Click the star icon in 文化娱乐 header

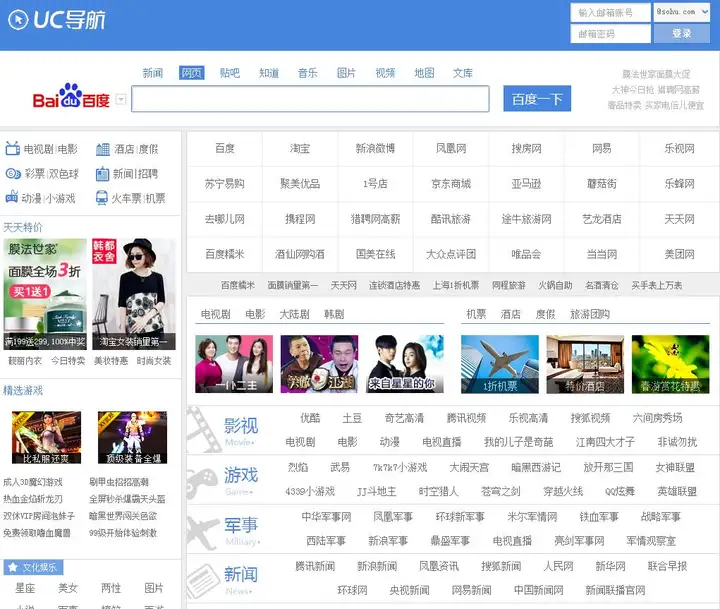tap(12, 567)
